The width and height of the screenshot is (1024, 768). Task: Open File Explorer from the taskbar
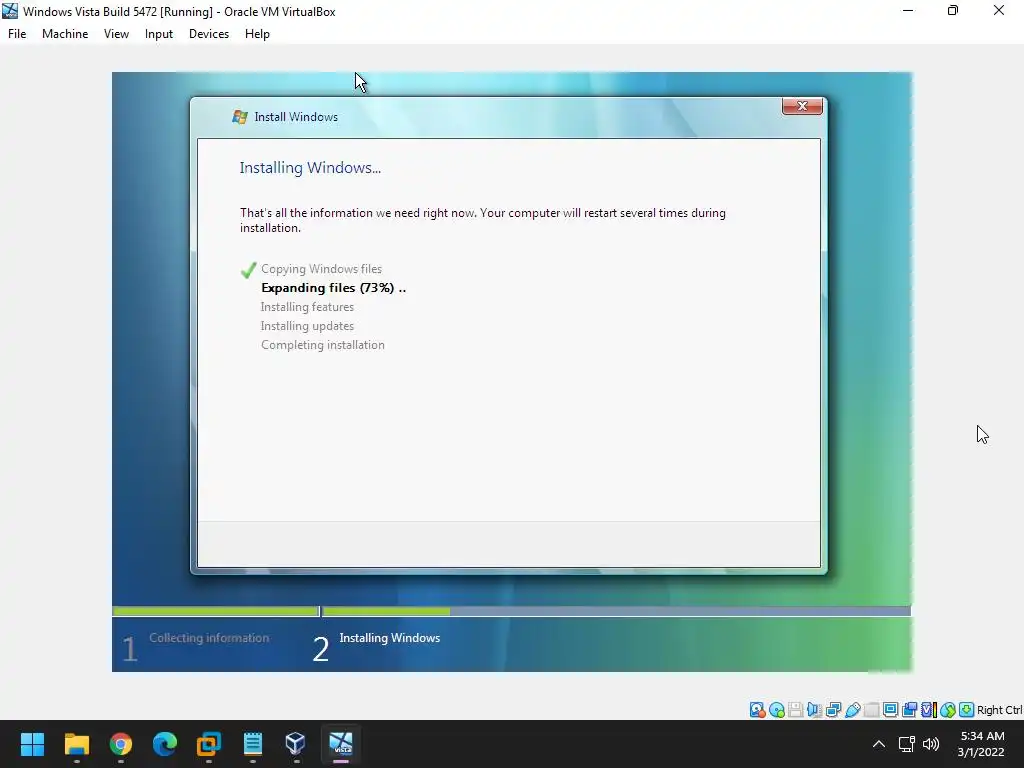(x=76, y=744)
